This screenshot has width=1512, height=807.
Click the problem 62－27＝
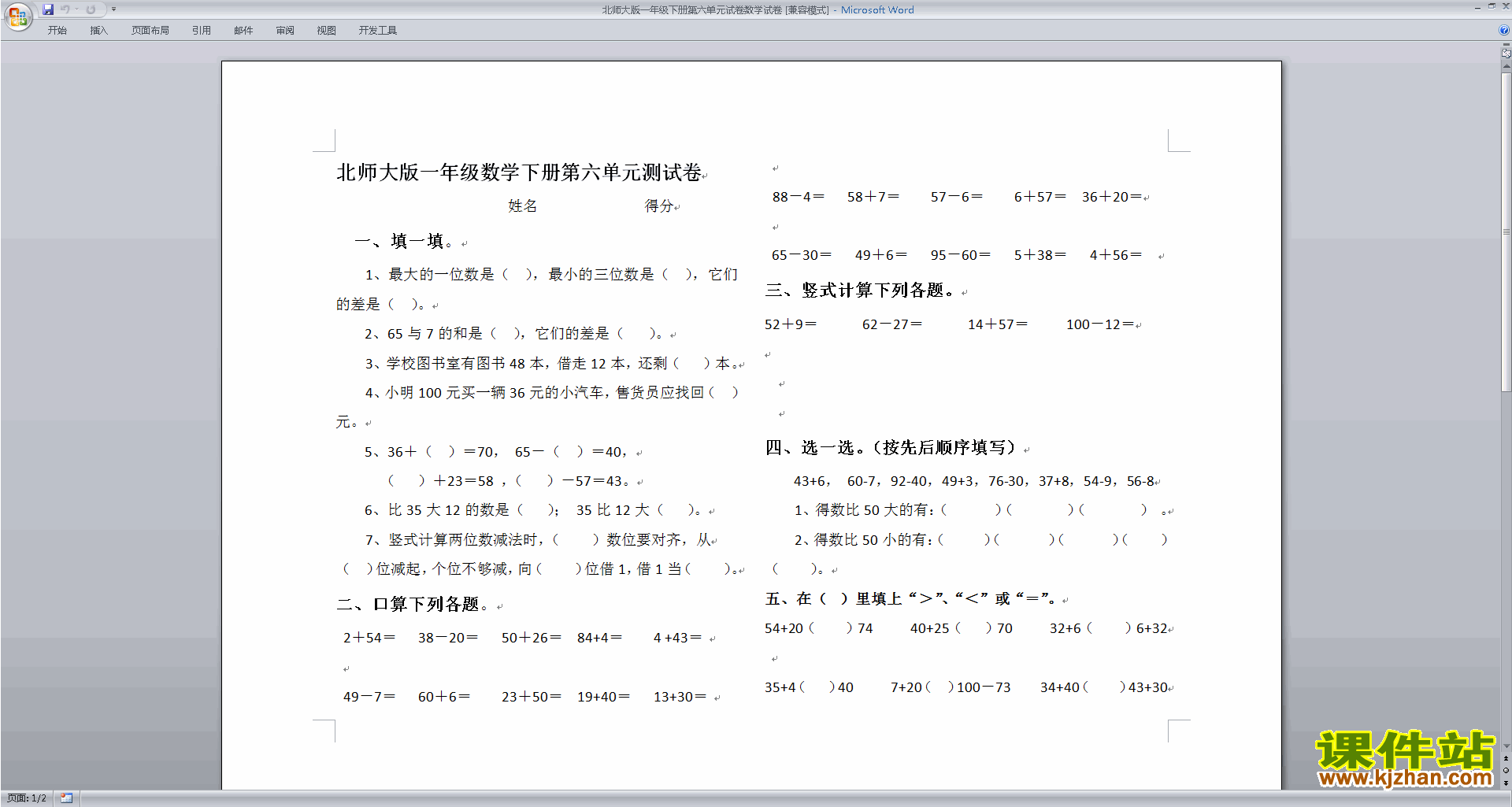(892, 324)
